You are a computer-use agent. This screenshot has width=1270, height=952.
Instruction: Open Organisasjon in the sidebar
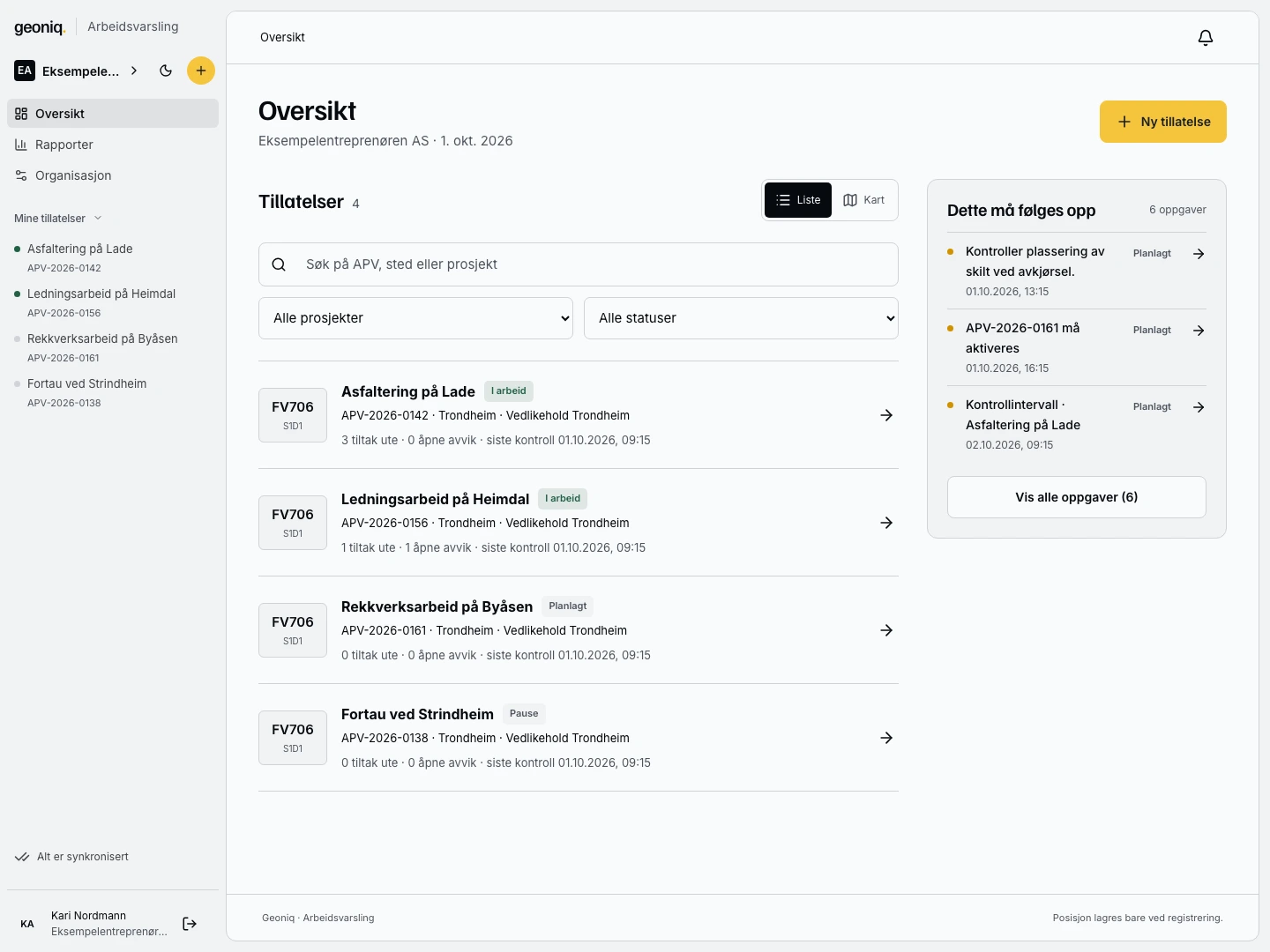point(113,175)
